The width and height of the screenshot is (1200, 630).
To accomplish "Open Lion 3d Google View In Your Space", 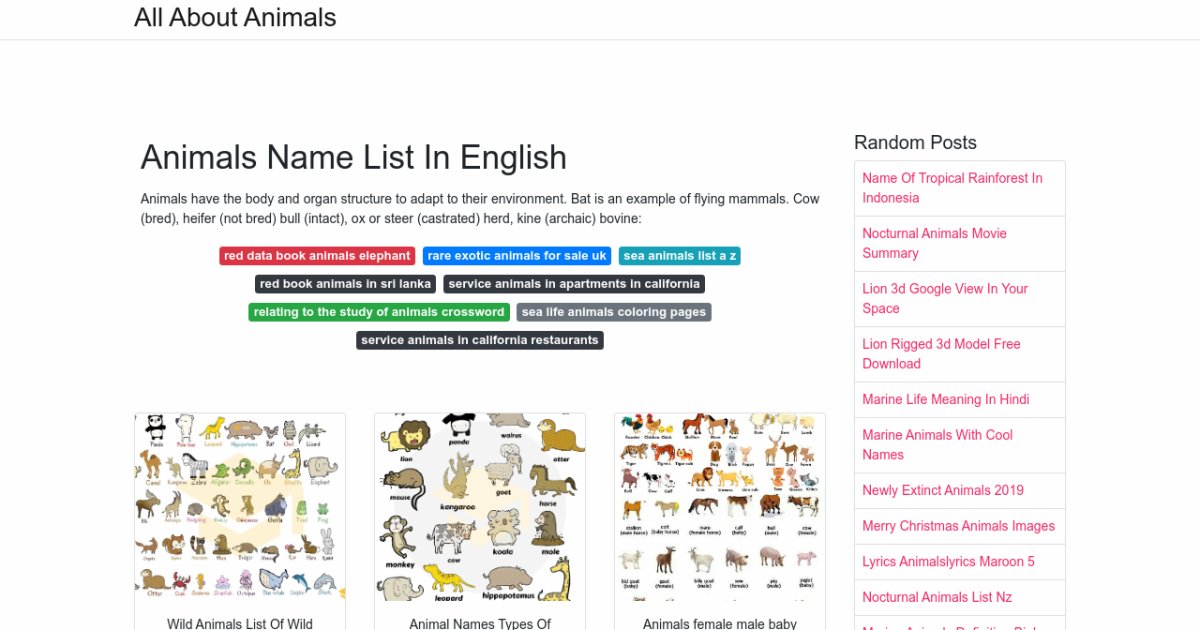I will click(945, 298).
